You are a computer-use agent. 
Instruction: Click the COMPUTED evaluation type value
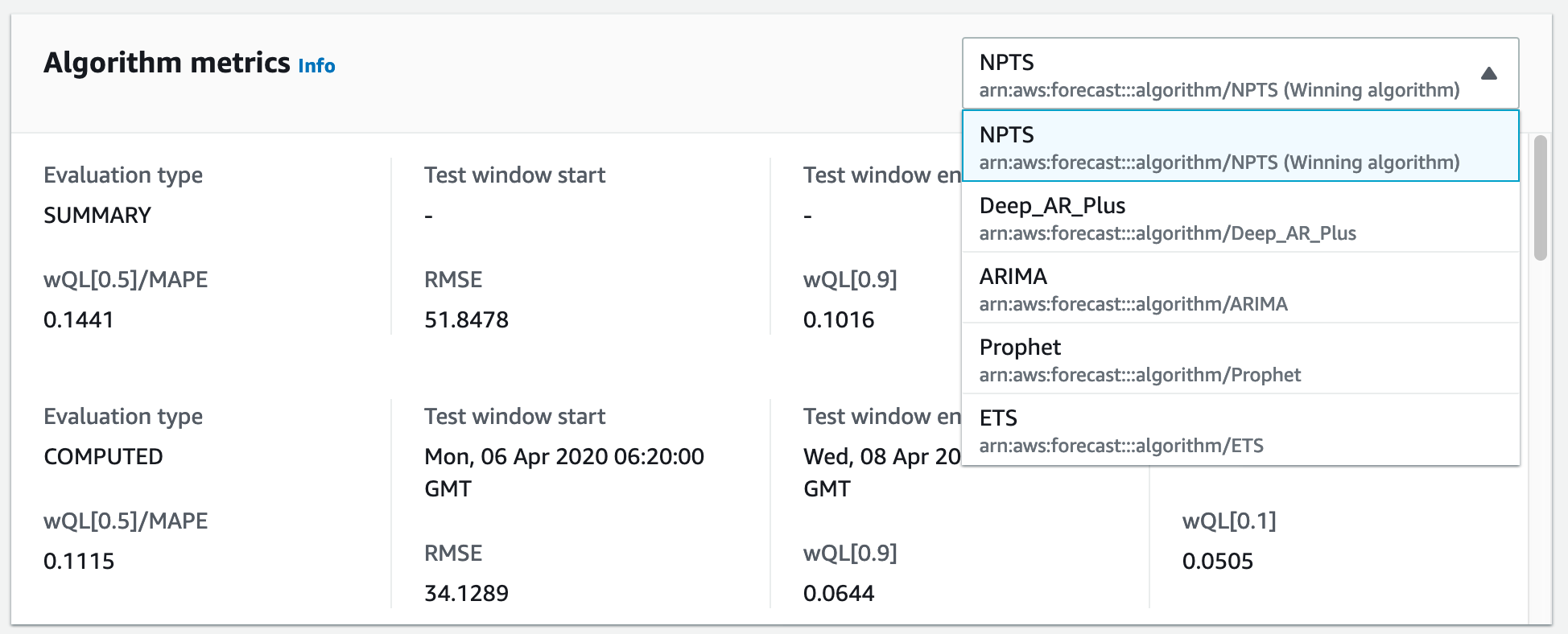click(103, 456)
